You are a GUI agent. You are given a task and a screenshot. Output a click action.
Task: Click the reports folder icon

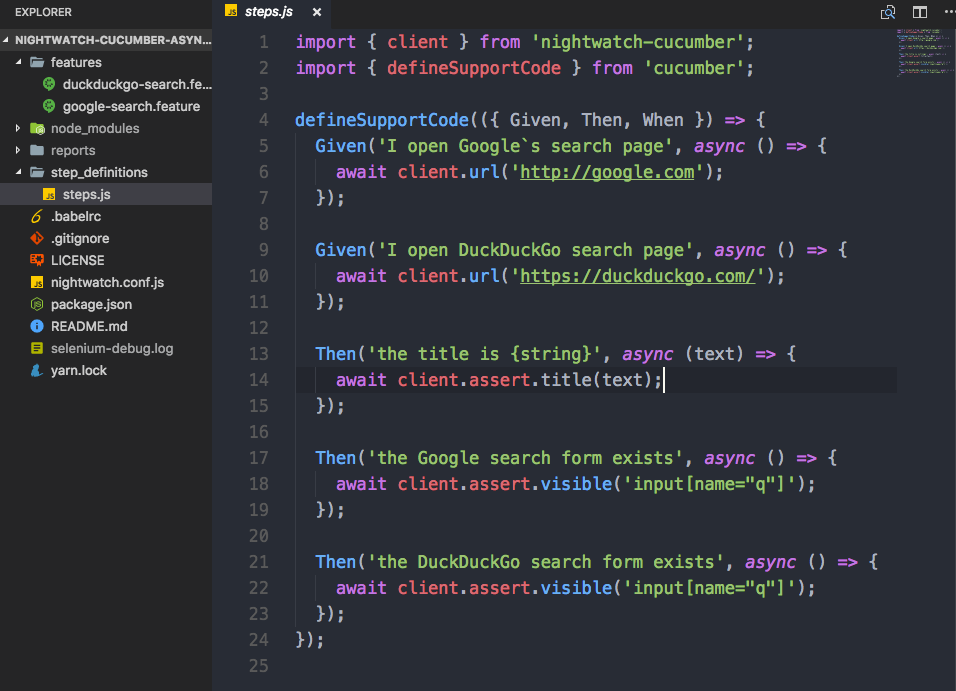coord(37,150)
